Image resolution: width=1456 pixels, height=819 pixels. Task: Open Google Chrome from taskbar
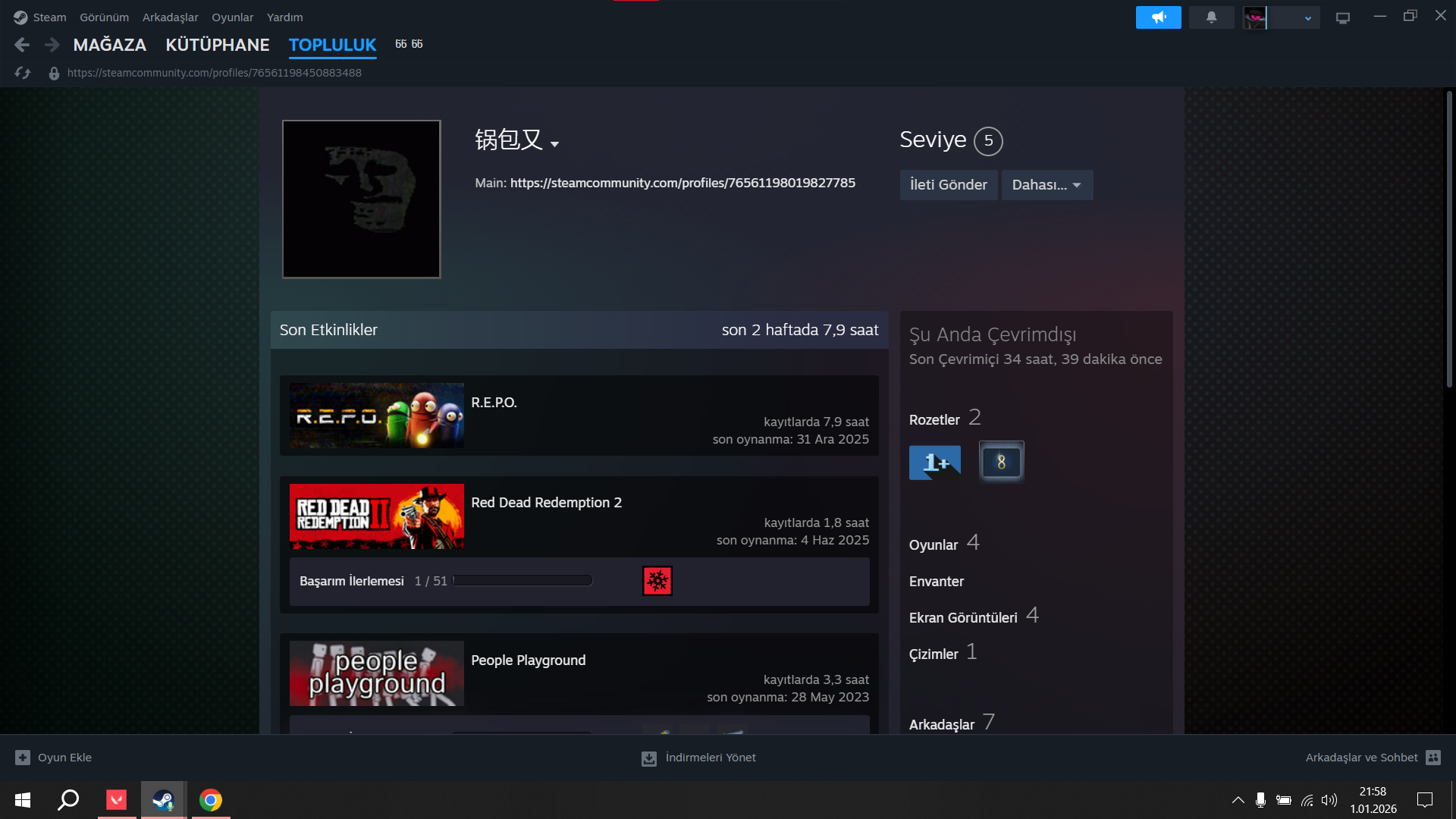point(211,800)
